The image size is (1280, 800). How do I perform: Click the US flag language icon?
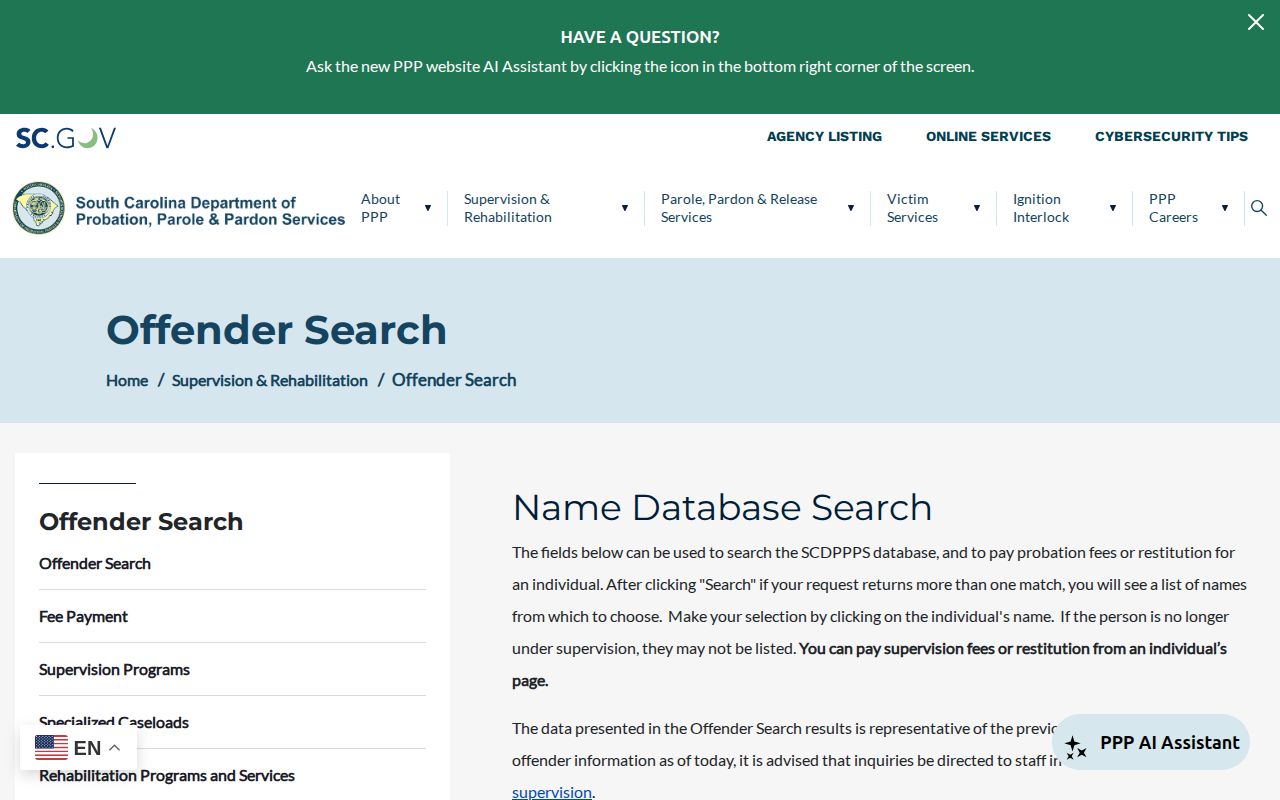51,747
